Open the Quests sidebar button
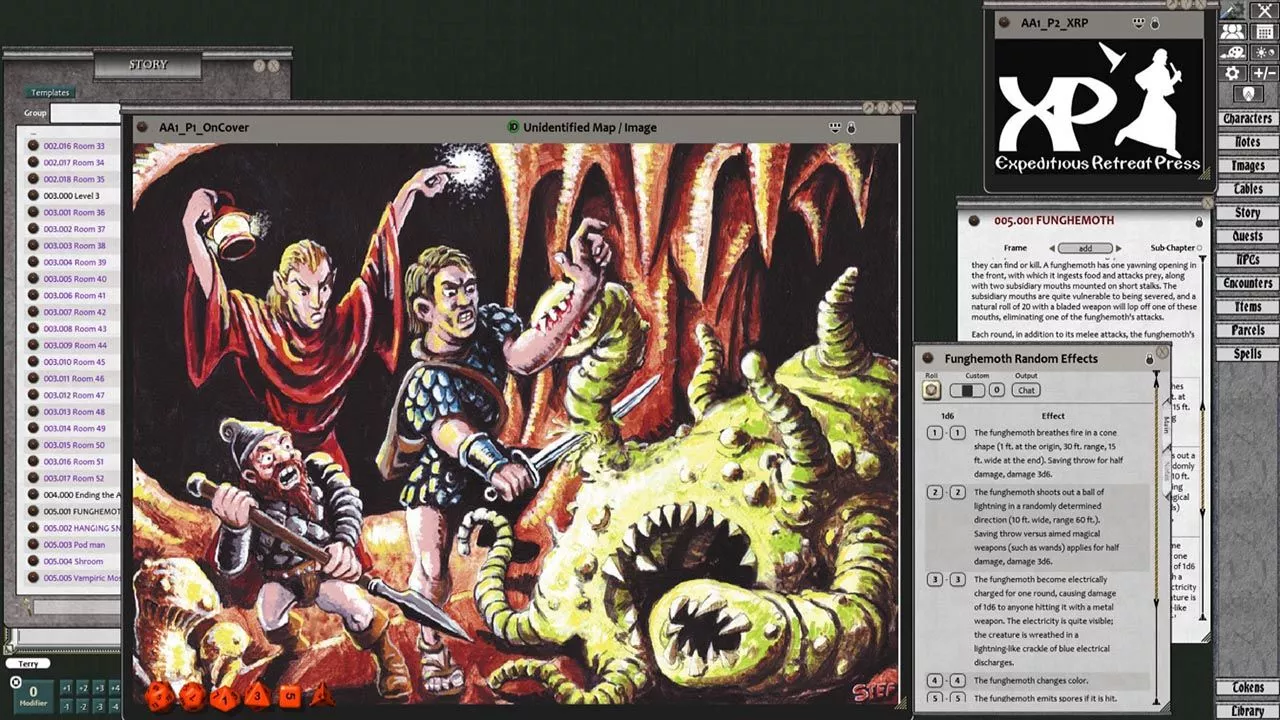Viewport: 1280px width, 720px height. click(1247, 237)
